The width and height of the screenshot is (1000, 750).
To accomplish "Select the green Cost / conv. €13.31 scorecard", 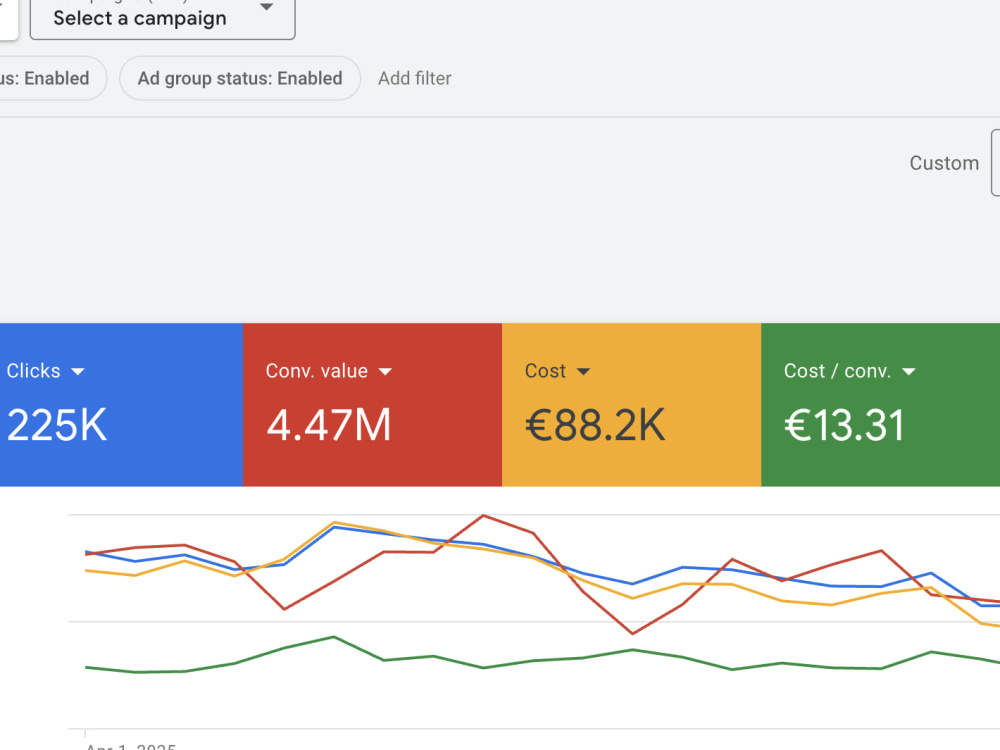I will click(x=880, y=404).
